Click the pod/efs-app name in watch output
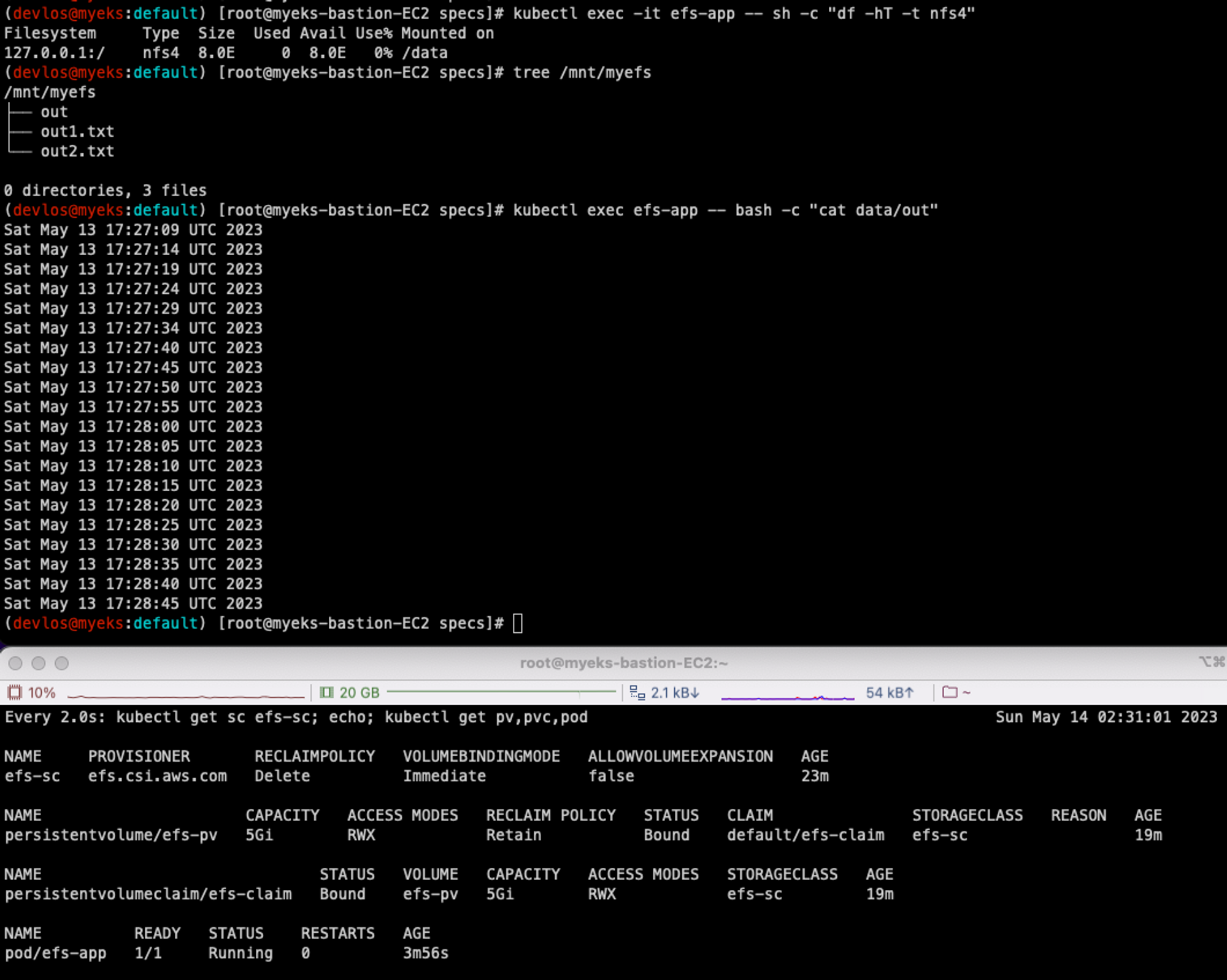 tap(55, 953)
